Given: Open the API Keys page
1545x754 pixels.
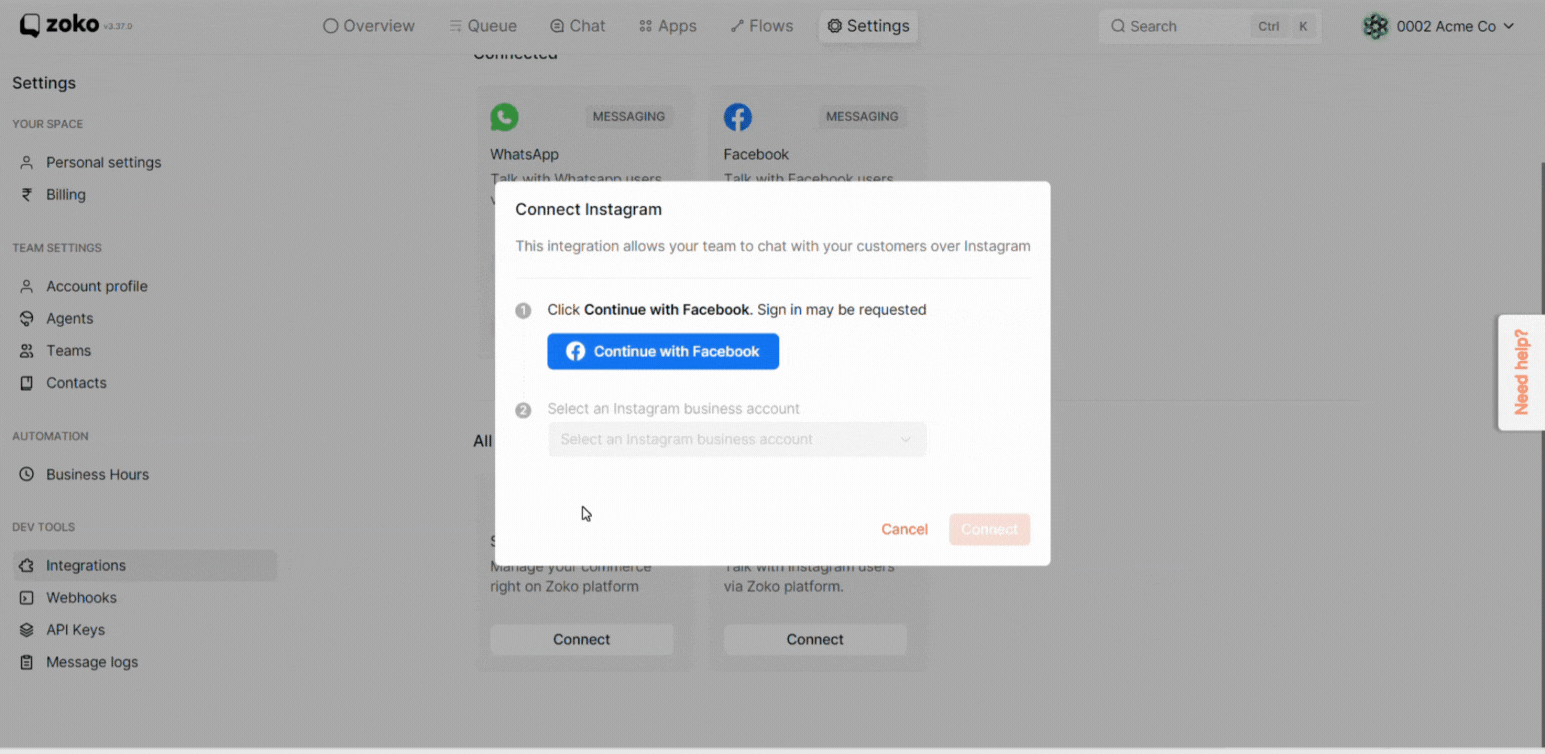Looking at the screenshot, I should (x=75, y=629).
